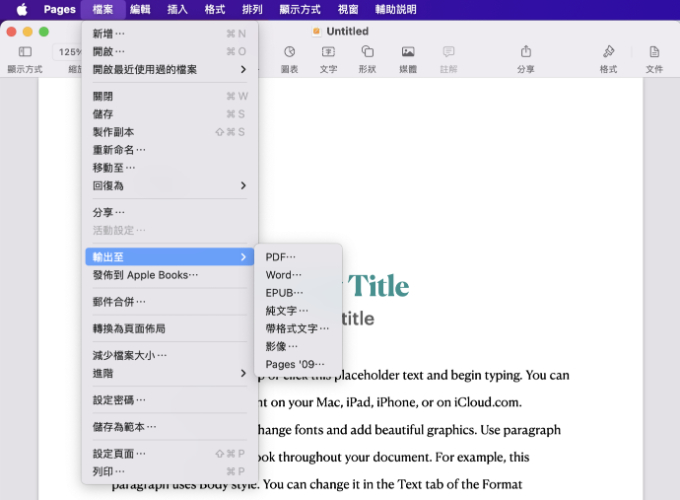
Task: Open the 格式 format paintbrush panel
Action: 608,52
